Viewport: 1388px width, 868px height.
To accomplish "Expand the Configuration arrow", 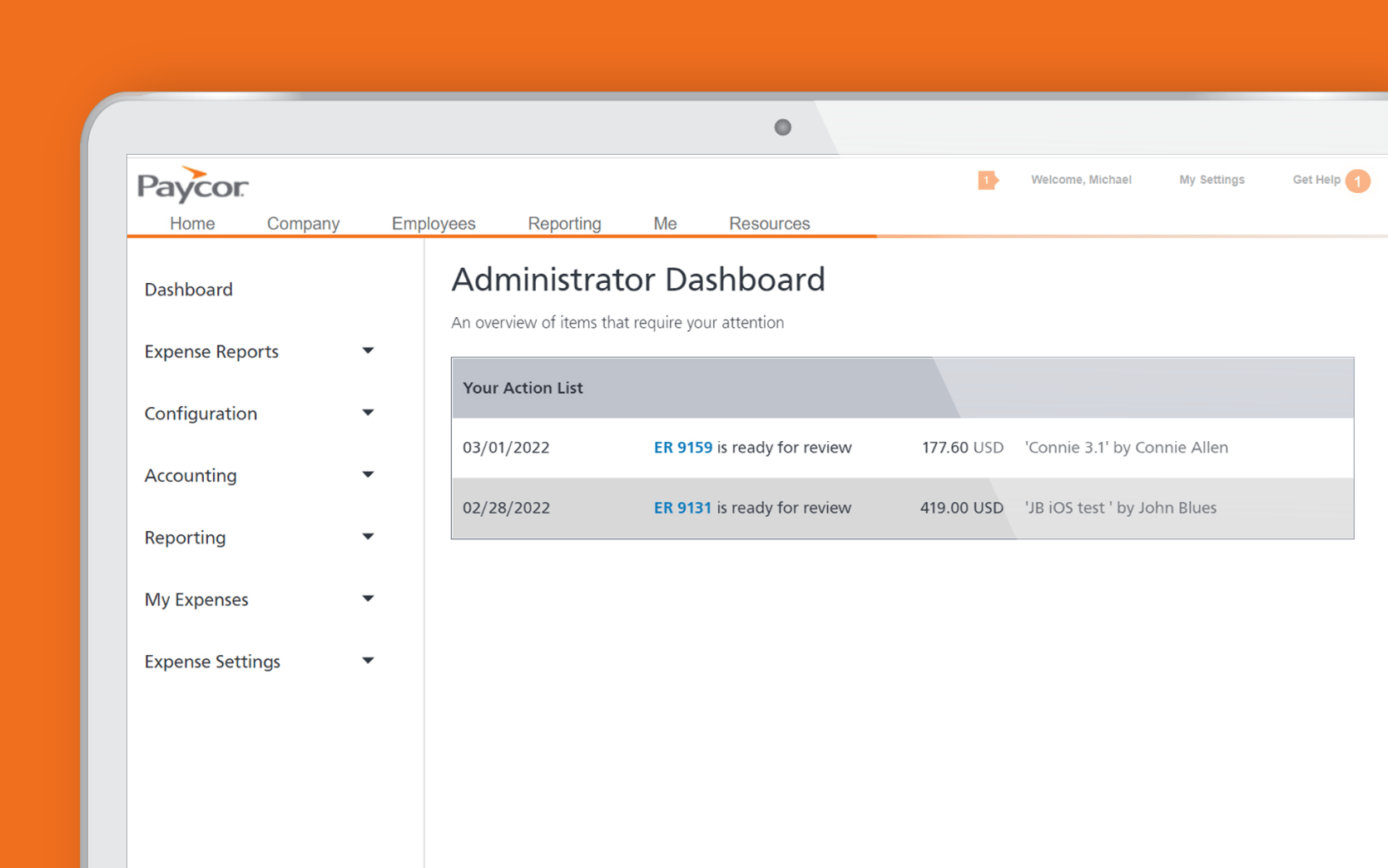I will pyautogui.click(x=368, y=413).
